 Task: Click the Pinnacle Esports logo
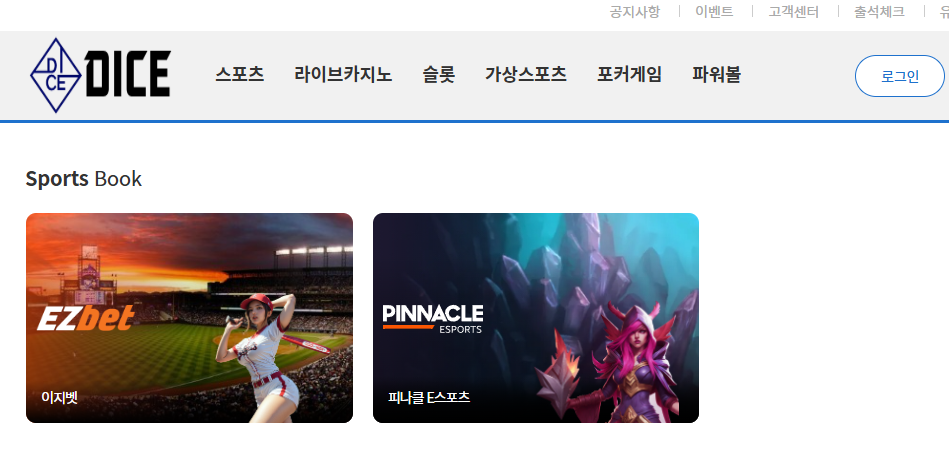pyautogui.click(x=433, y=319)
